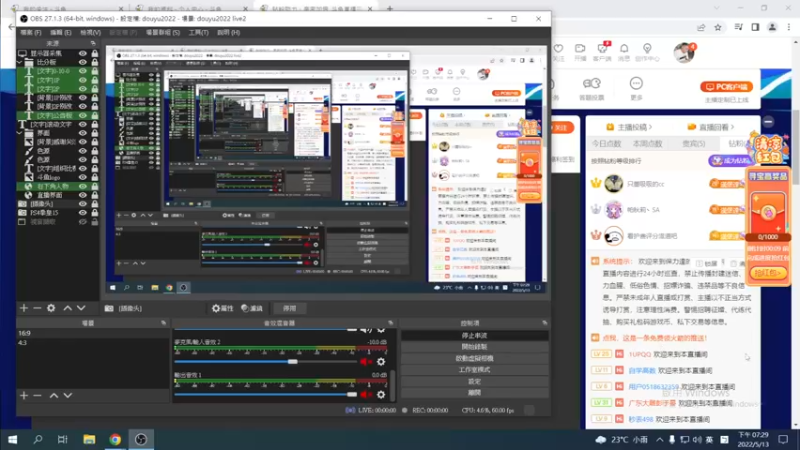Open File Explorer from the taskbar
The width and height of the screenshot is (800, 450).
coord(89,439)
